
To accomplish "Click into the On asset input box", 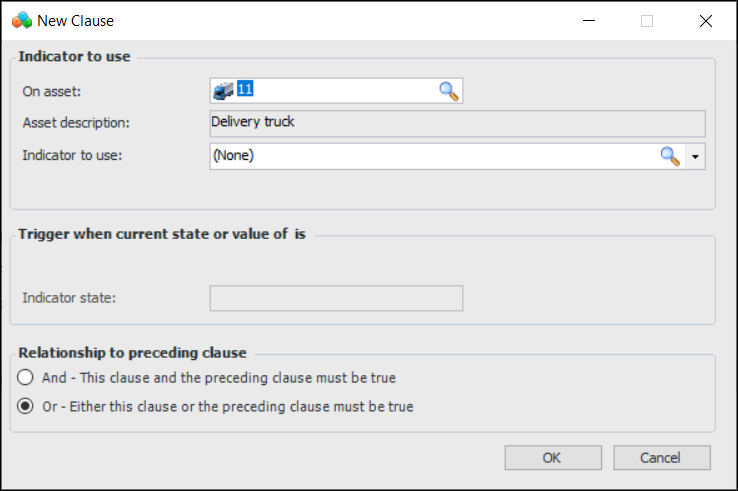I will click(x=340, y=91).
